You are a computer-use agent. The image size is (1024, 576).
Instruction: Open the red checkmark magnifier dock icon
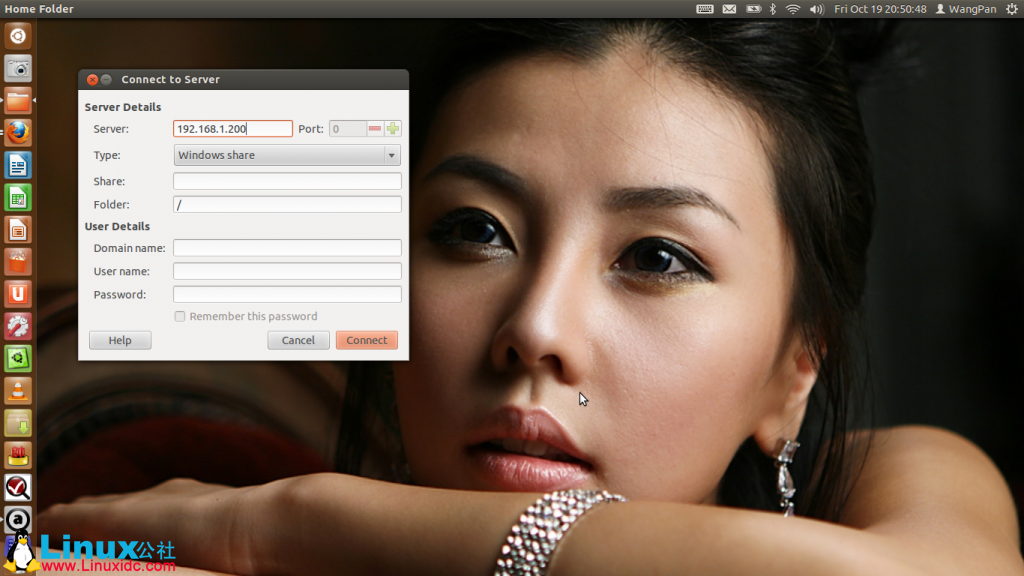click(18, 488)
